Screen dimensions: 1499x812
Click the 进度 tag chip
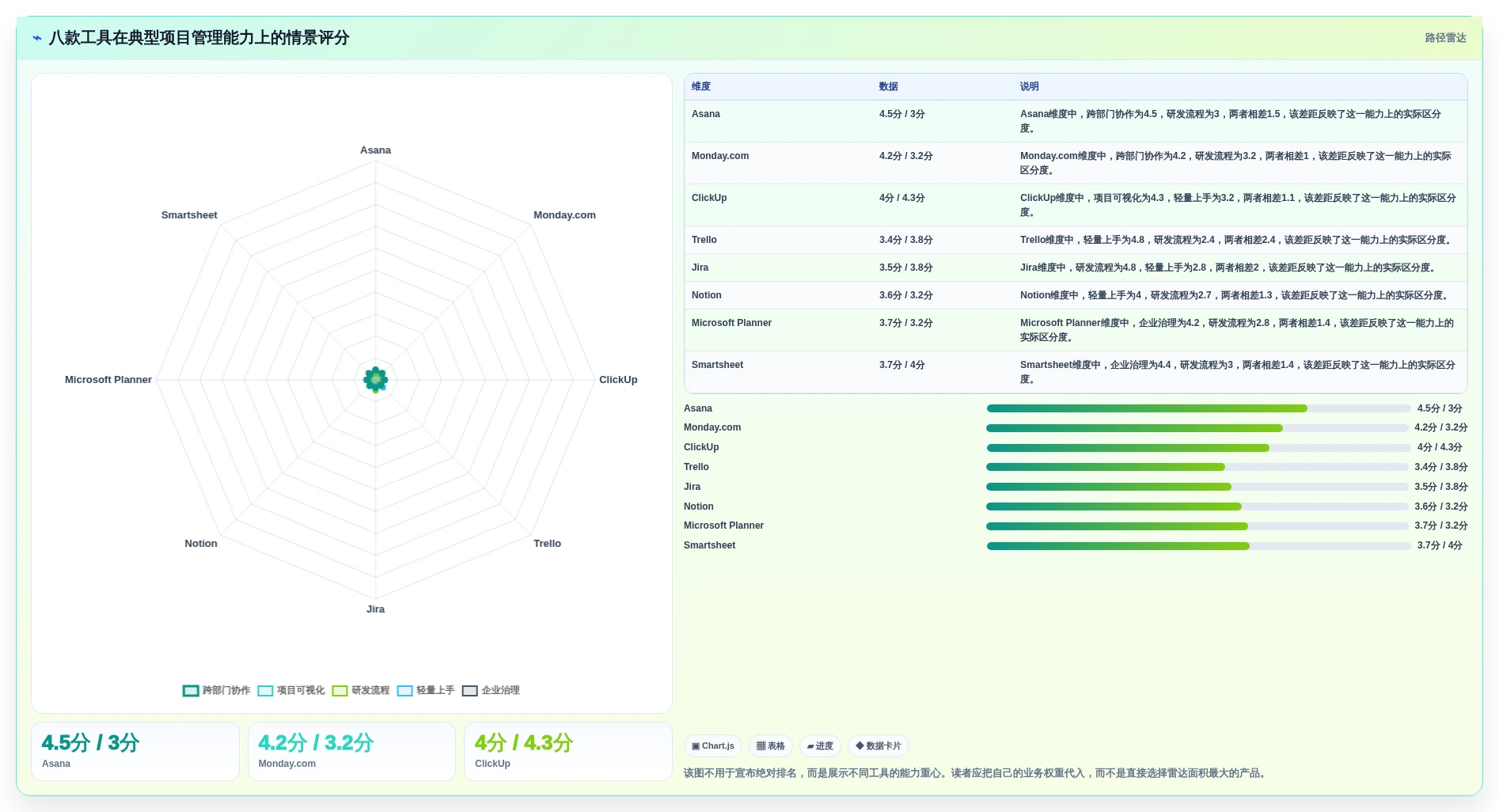point(820,746)
